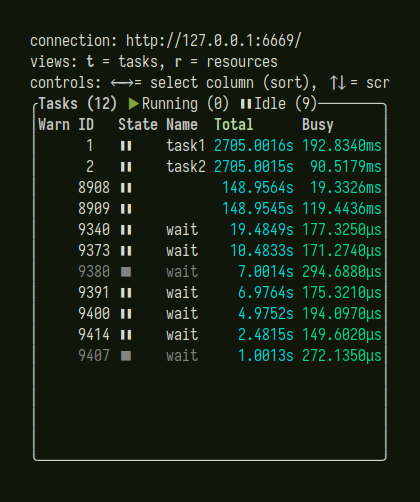420x502 pixels.
Task: Select the highlighted Total column header
Action: point(234,125)
